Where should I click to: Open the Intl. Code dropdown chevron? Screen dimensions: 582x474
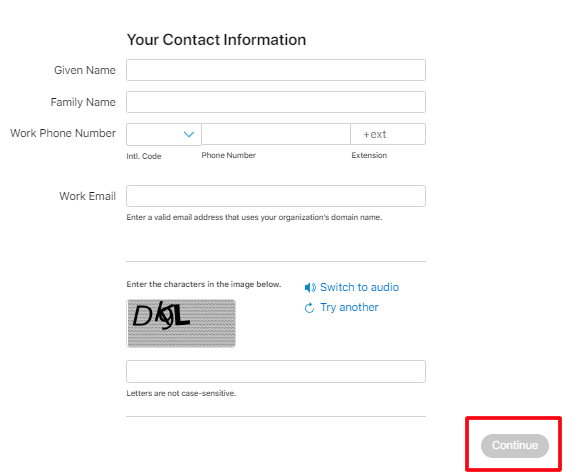click(x=189, y=134)
